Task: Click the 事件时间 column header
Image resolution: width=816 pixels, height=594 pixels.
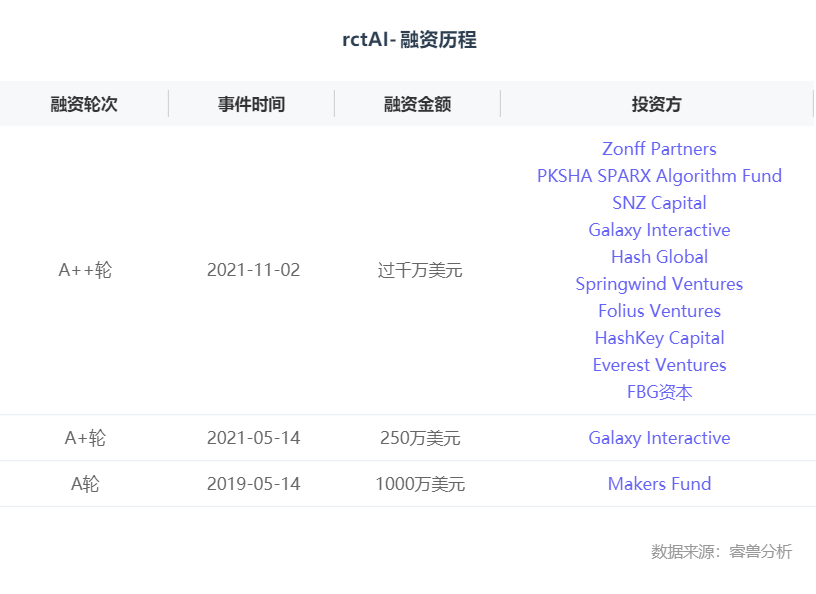Action: click(x=252, y=104)
